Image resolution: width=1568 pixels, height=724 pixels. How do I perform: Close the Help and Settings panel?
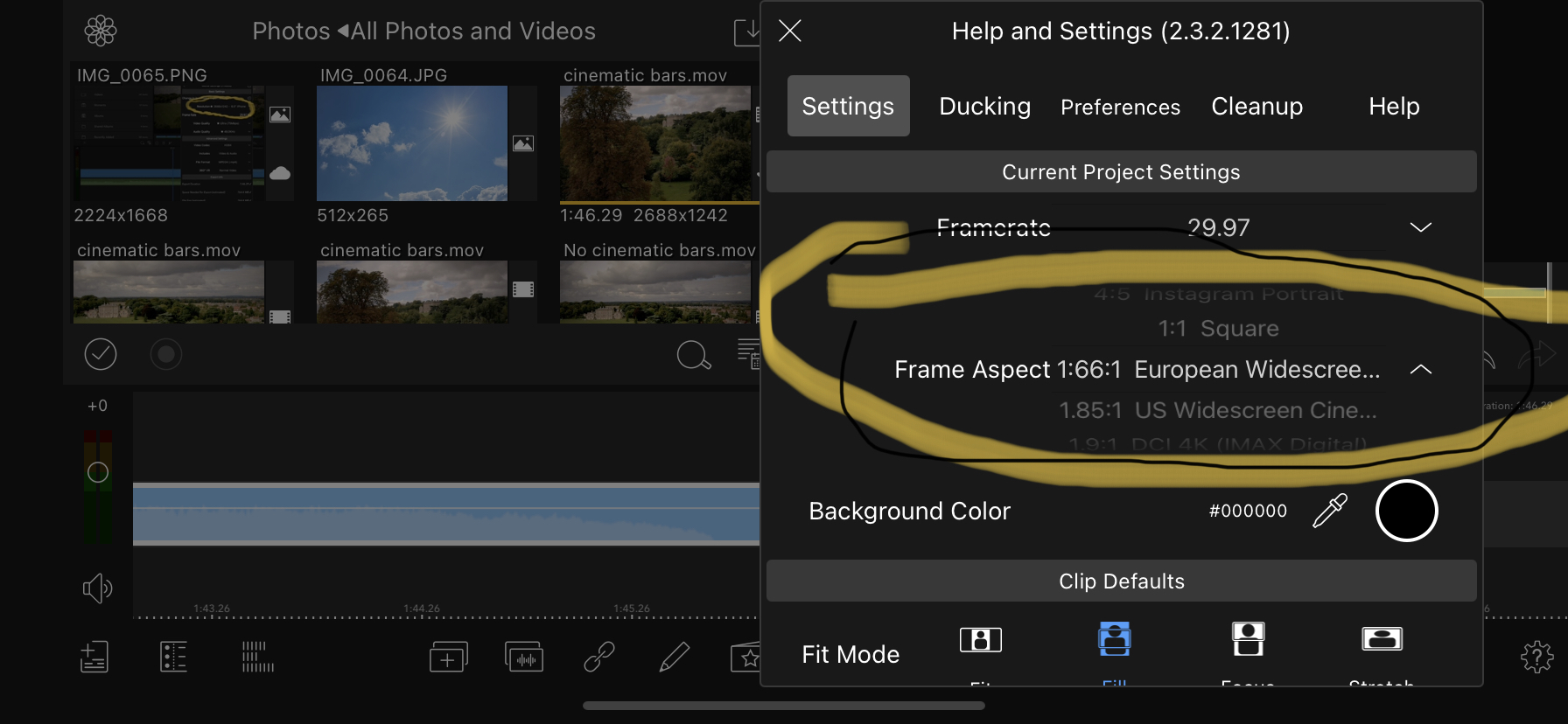pyautogui.click(x=790, y=31)
